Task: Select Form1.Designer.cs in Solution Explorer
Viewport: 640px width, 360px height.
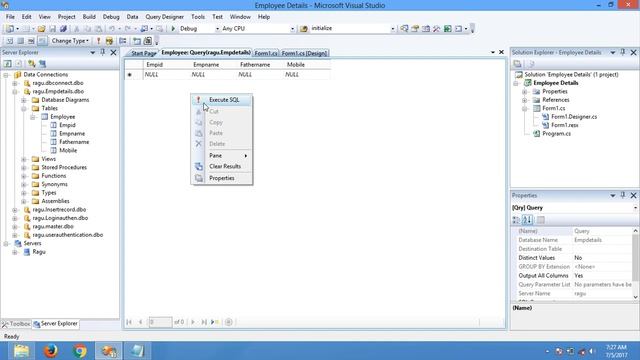Action: (x=574, y=117)
